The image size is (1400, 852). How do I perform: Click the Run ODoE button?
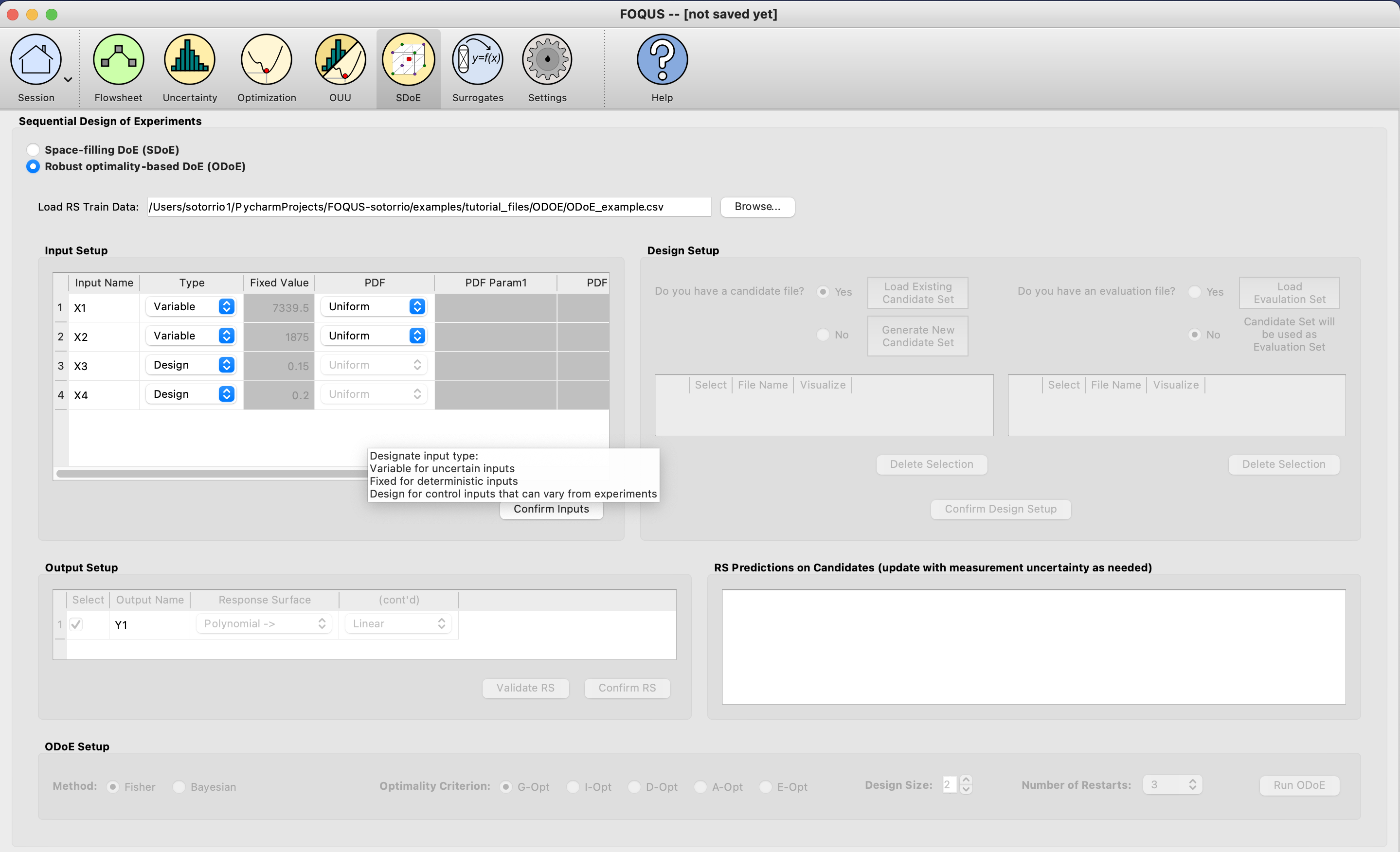[1299, 785]
